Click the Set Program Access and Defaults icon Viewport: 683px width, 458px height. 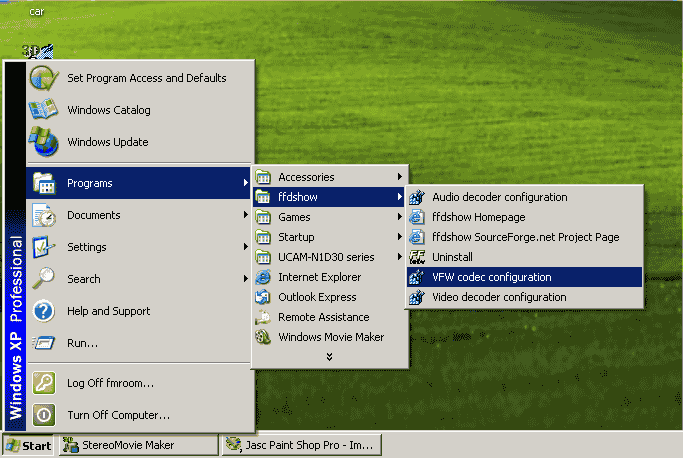point(44,78)
